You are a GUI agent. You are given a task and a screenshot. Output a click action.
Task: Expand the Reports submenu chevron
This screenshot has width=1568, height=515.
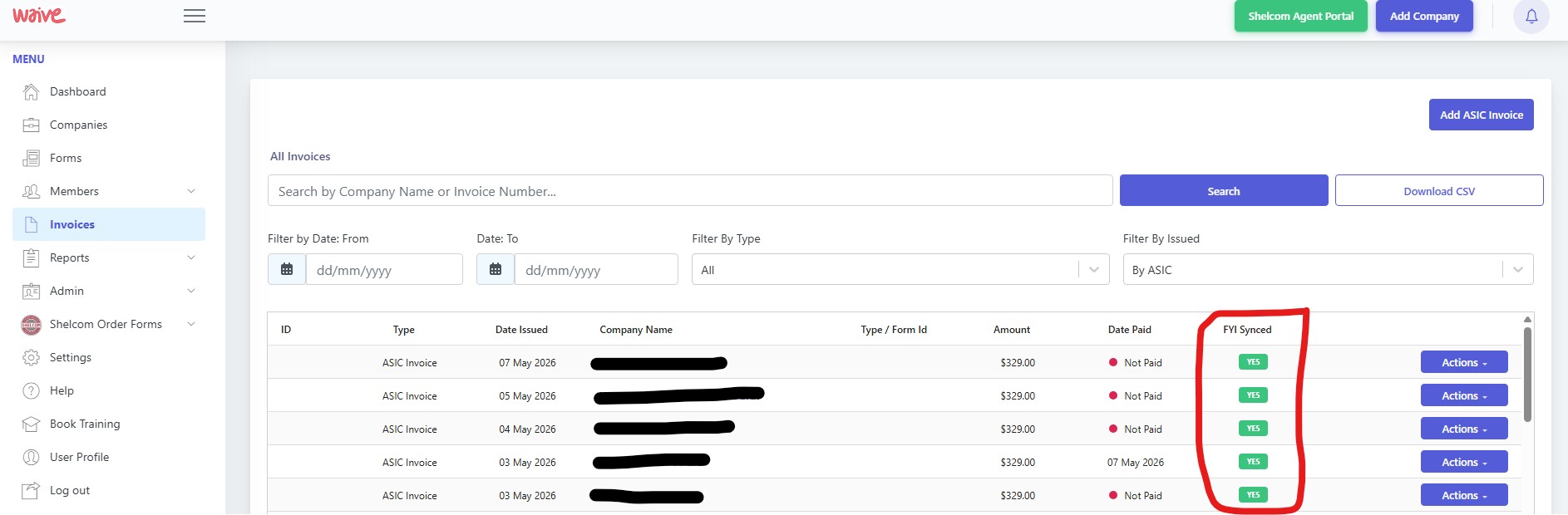(191, 257)
